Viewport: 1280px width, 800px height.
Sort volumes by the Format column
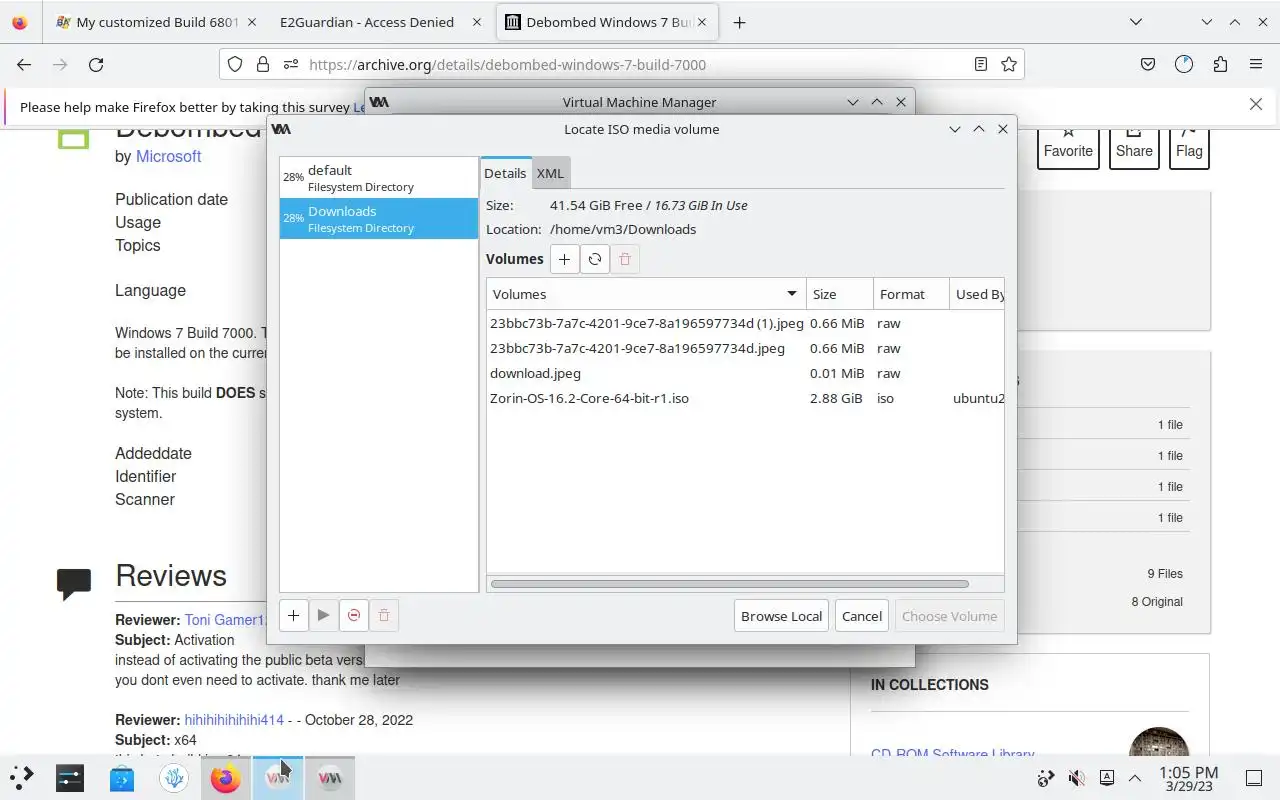(911, 294)
